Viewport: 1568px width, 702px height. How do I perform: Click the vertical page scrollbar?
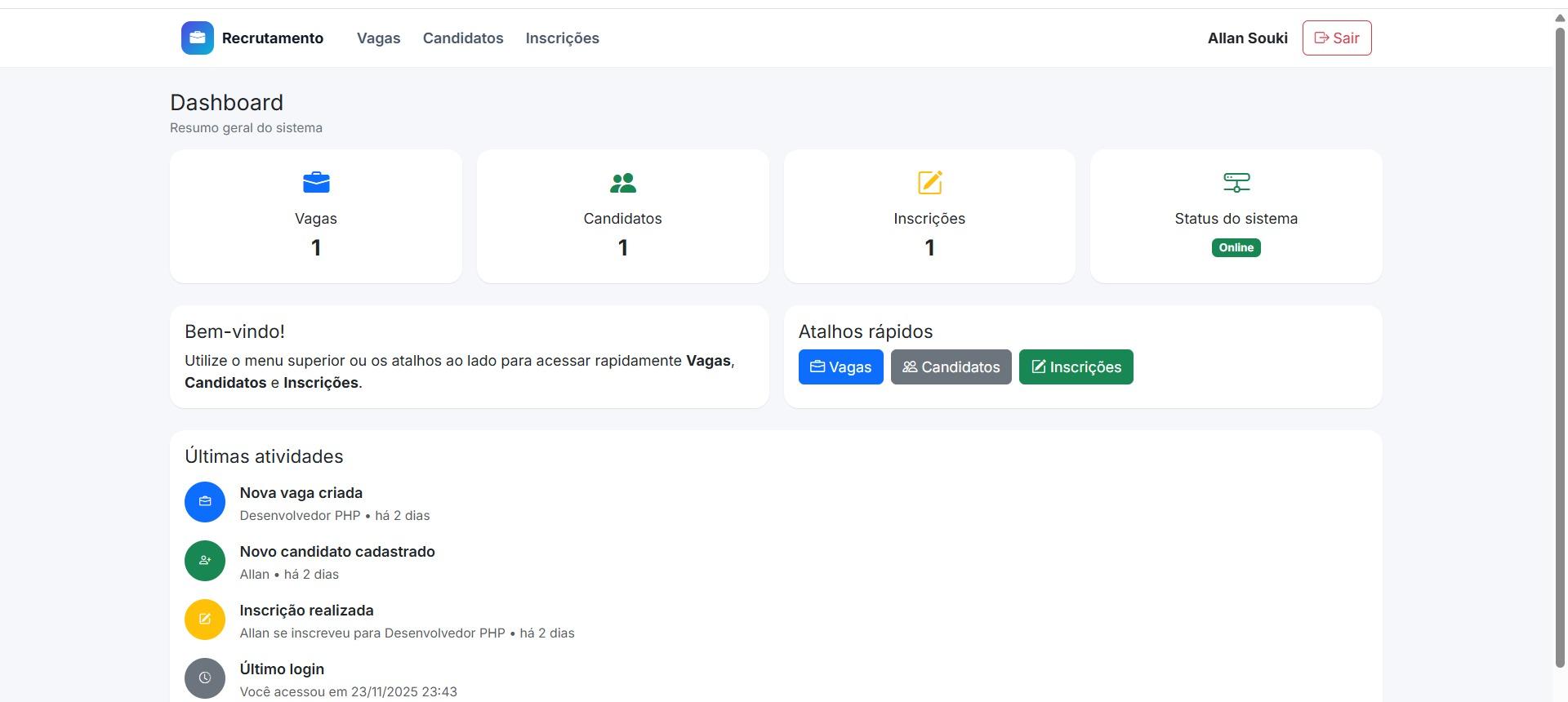click(x=1559, y=343)
